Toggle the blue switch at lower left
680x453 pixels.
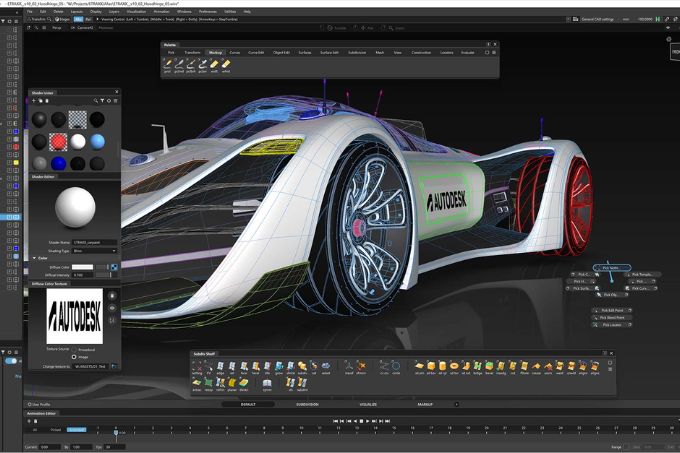point(11,361)
